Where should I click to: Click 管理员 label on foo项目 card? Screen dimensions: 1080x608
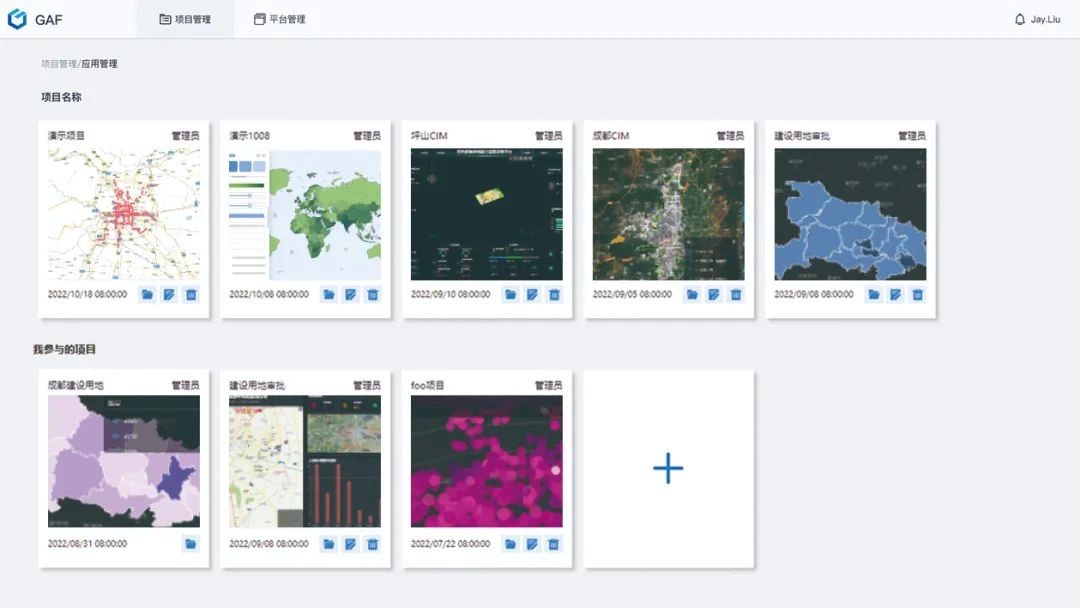pyautogui.click(x=548, y=385)
